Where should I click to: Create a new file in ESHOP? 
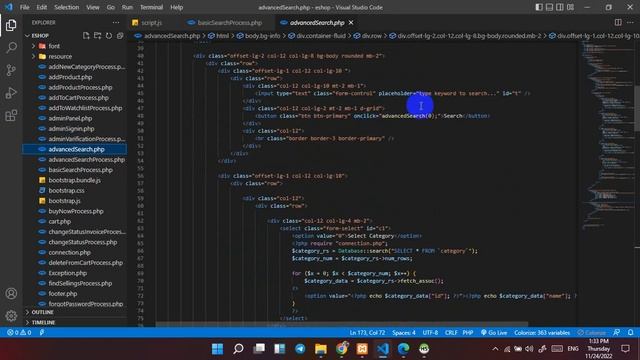[86, 36]
